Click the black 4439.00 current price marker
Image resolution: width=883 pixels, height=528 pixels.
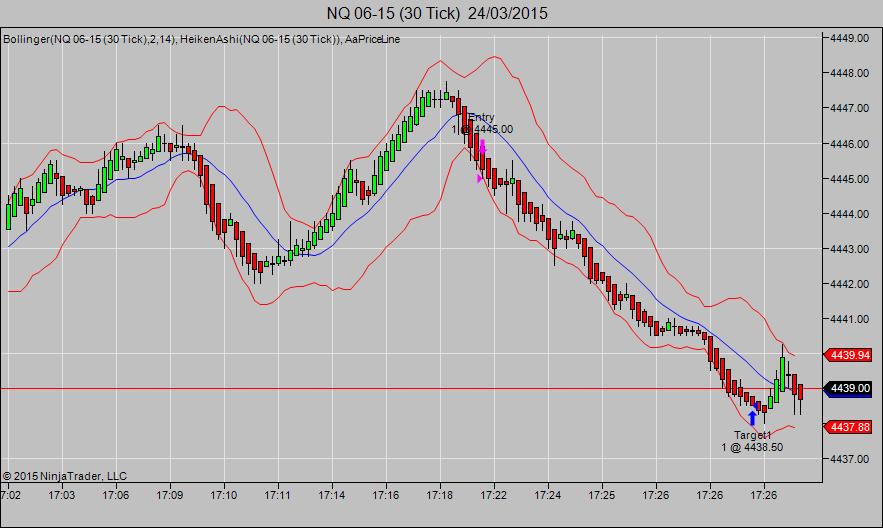point(849,388)
